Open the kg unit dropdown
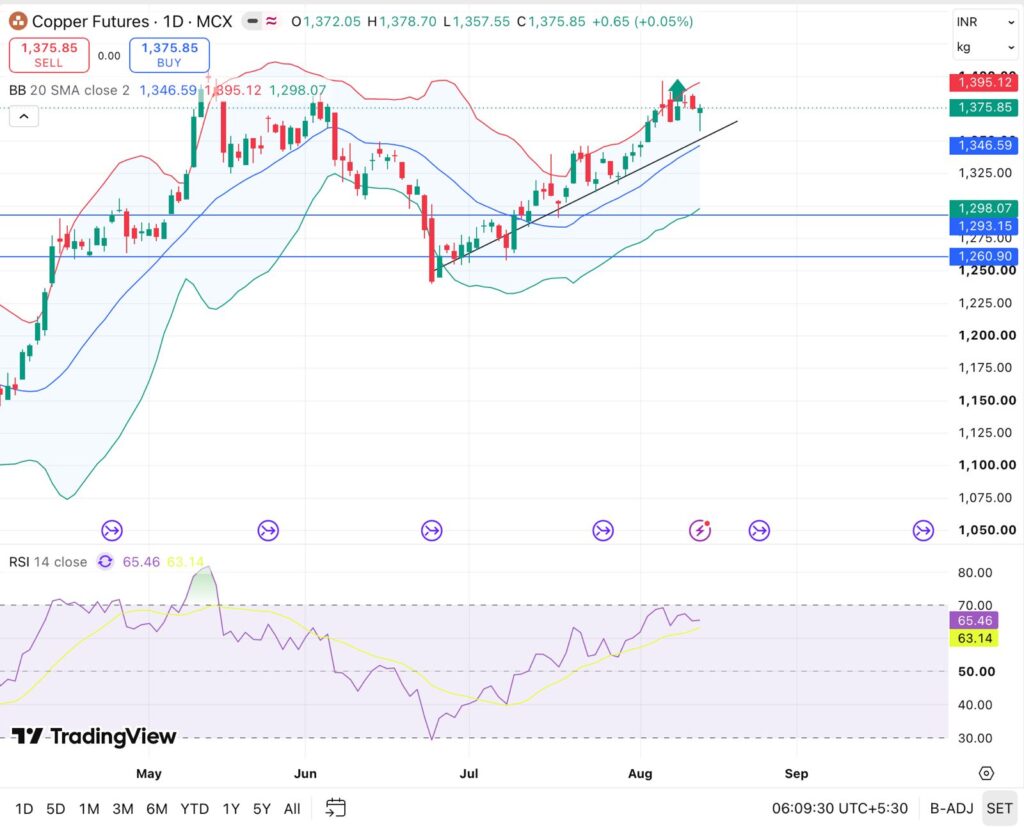 (985, 47)
